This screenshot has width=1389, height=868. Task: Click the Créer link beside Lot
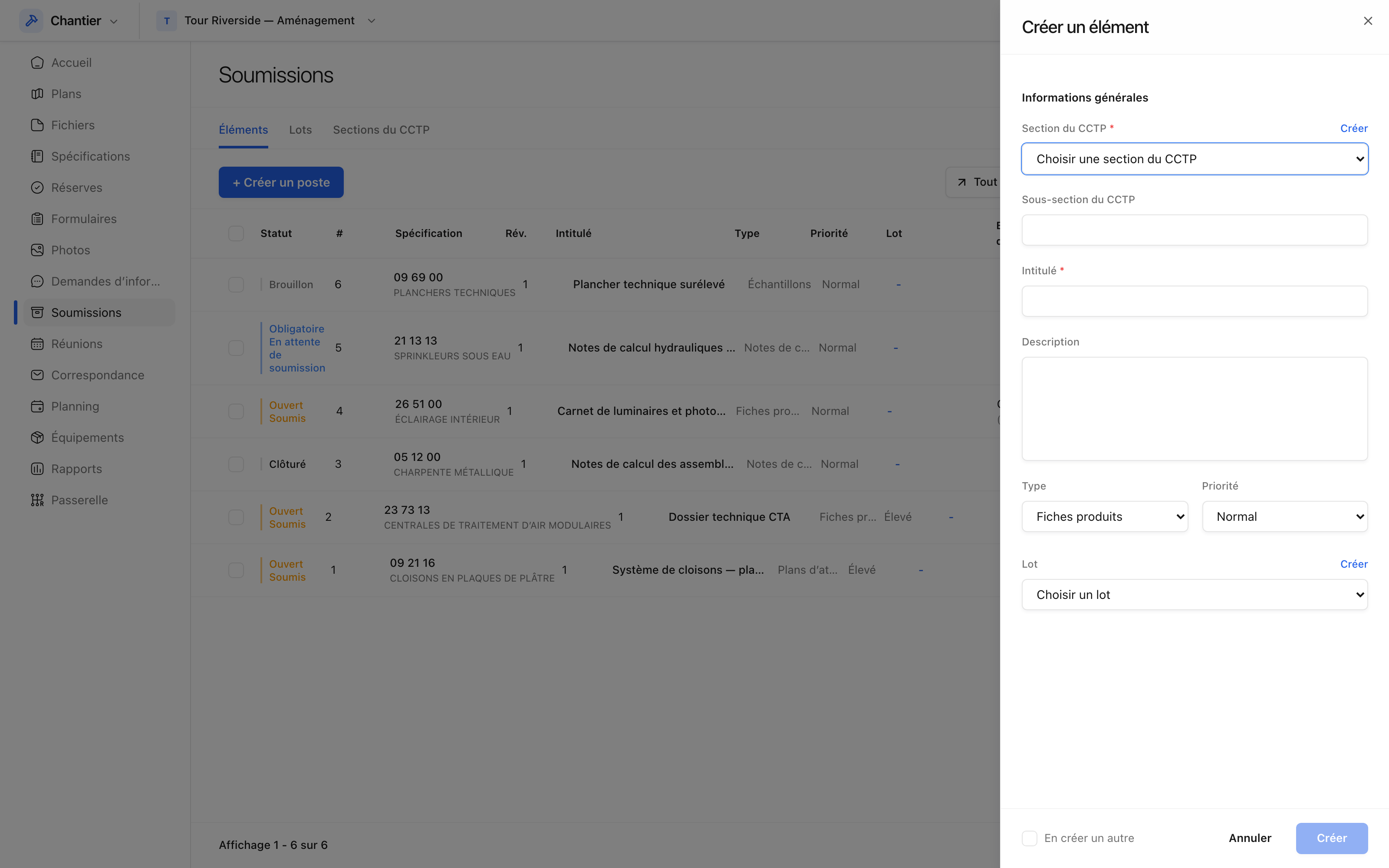tap(1353, 564)
